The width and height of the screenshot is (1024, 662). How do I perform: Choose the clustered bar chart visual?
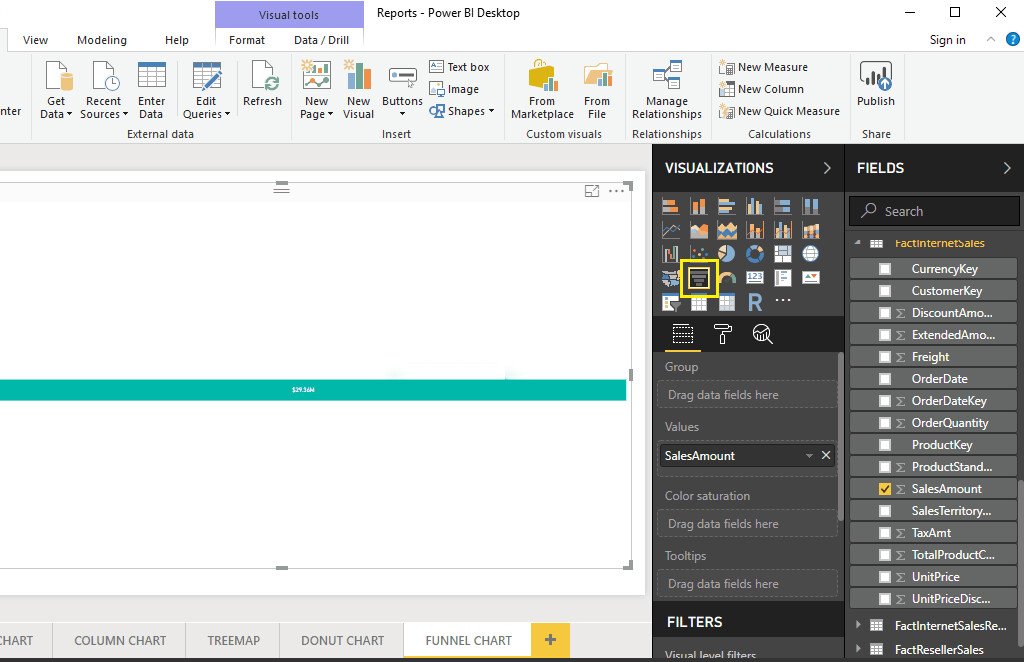click(x=727, y=207)
